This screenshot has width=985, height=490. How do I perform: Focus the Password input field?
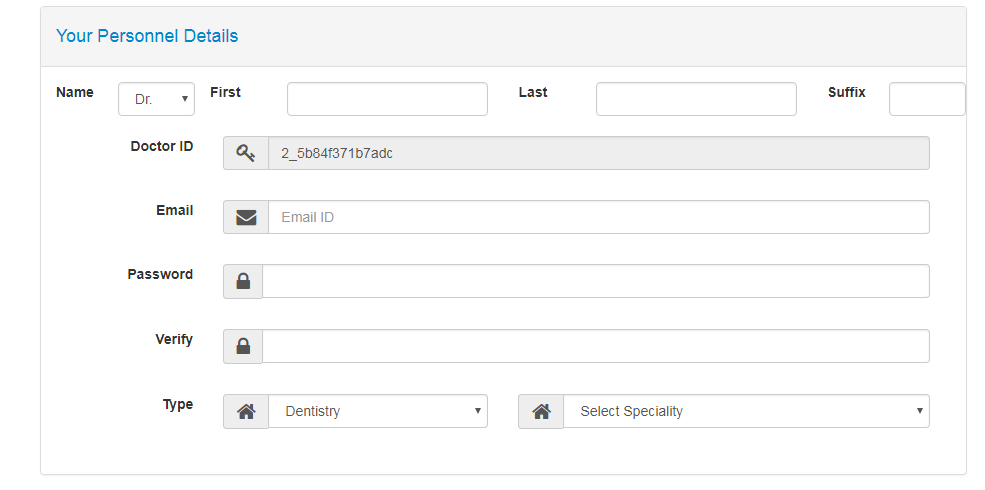595,282
